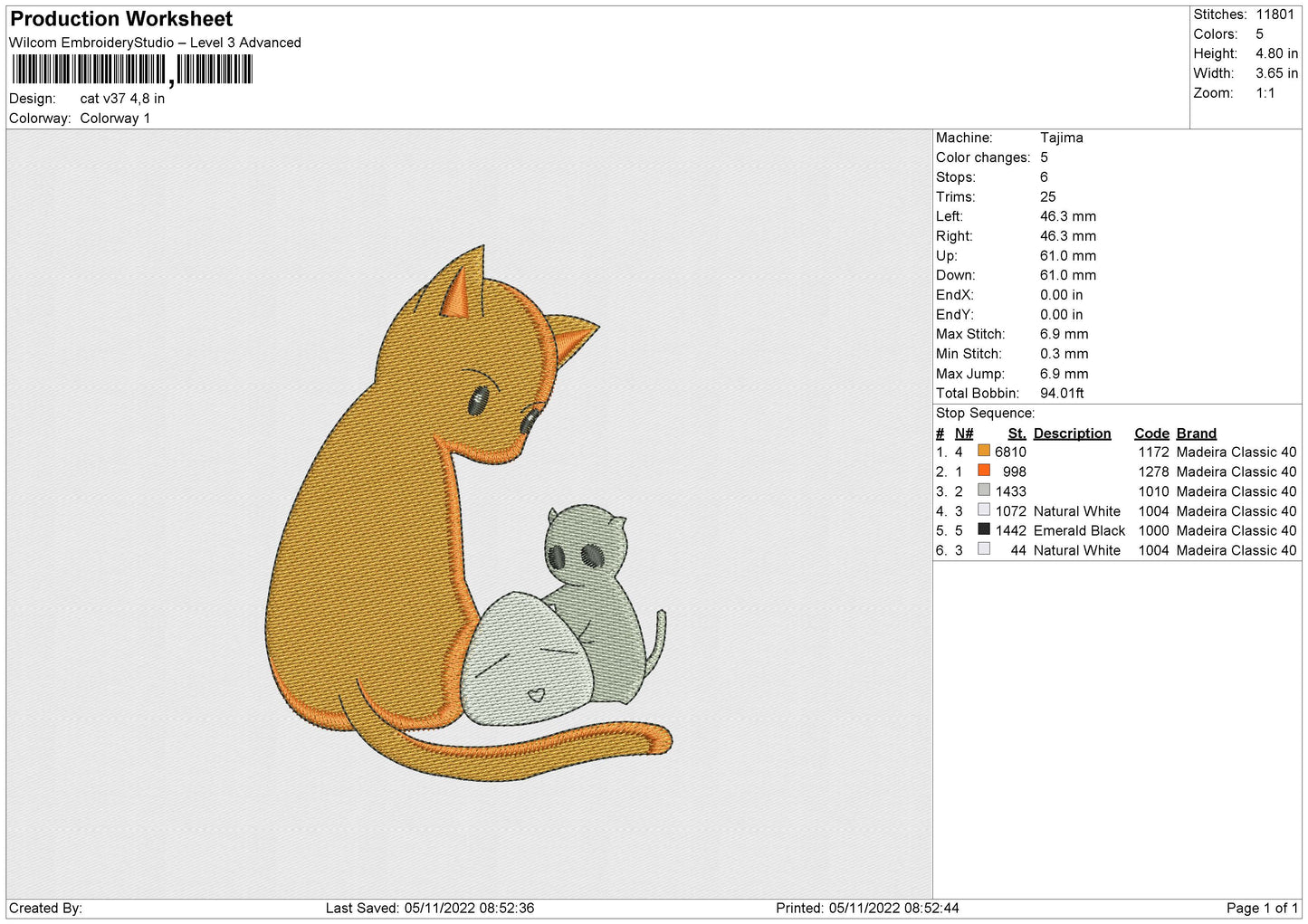1308x924 pixels.
Task: Click the Width value 3.65 in
Action: (x=1276, y=73)
